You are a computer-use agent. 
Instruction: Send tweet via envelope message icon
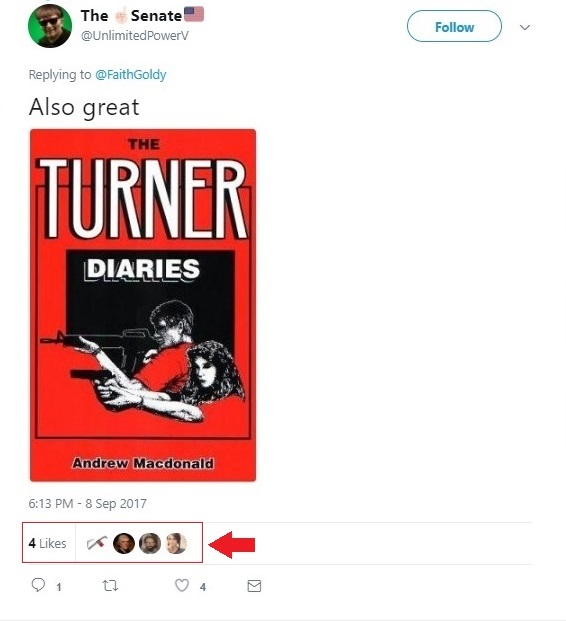254,586
